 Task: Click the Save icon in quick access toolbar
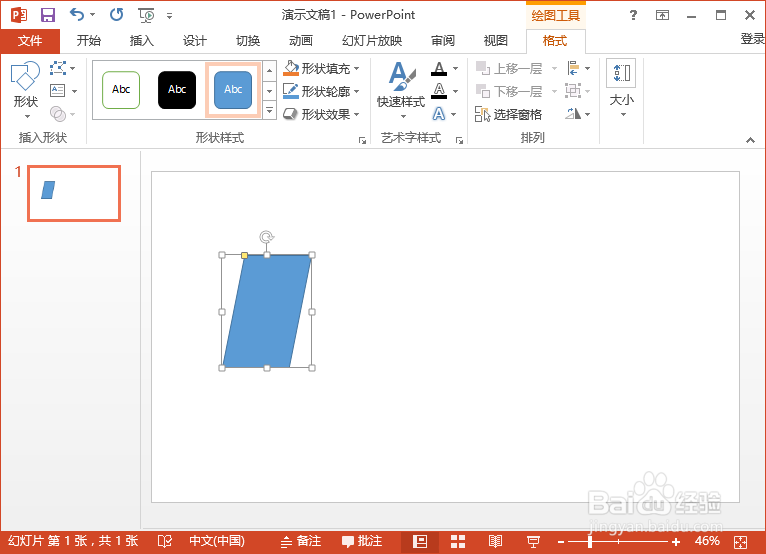(47, 15)
